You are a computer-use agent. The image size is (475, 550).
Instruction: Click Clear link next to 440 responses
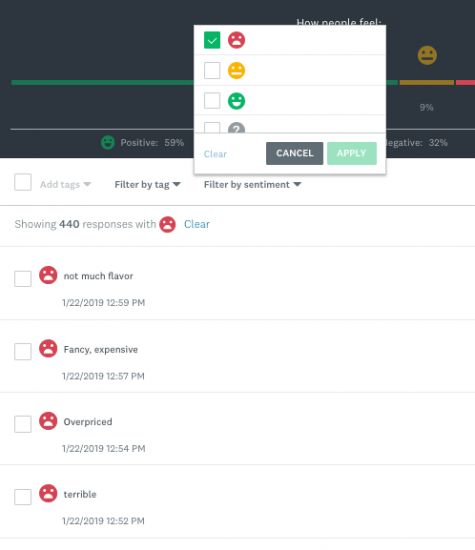click(x=197, y=224)
